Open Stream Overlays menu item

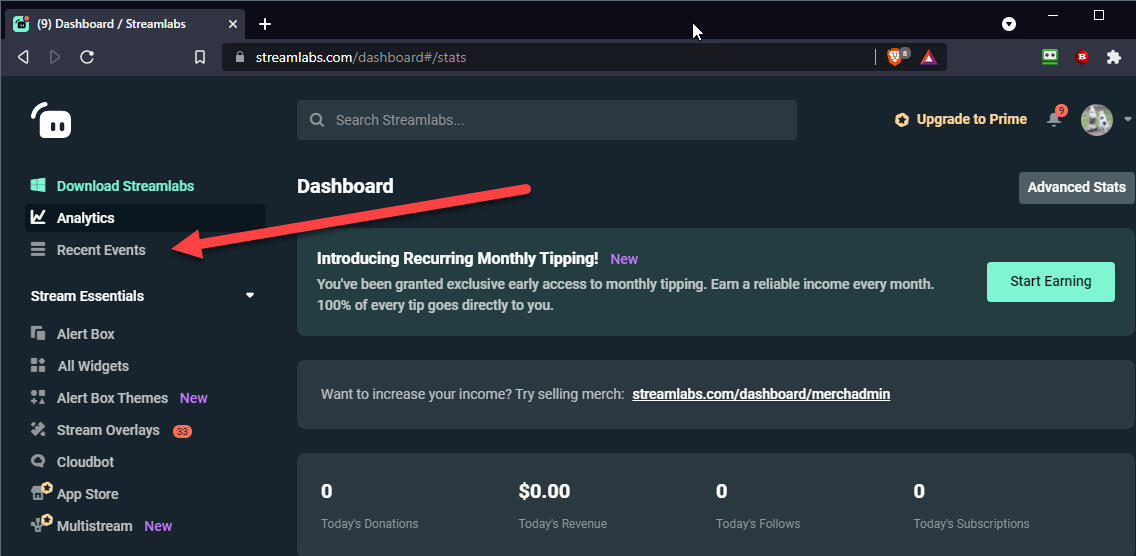pyautogui.click(x=108, y=430)
